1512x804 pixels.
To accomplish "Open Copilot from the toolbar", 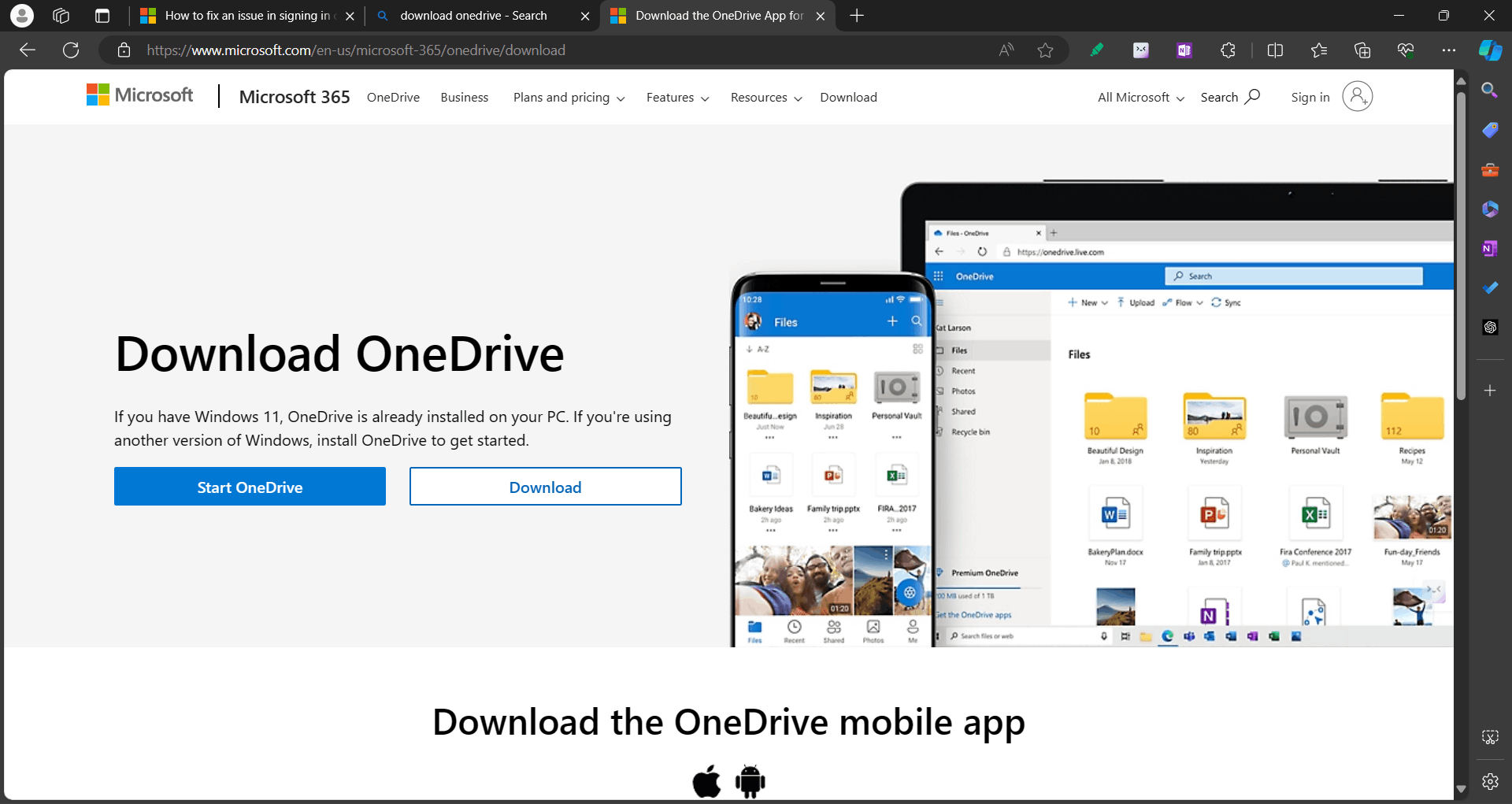I will coord(1489,50).
